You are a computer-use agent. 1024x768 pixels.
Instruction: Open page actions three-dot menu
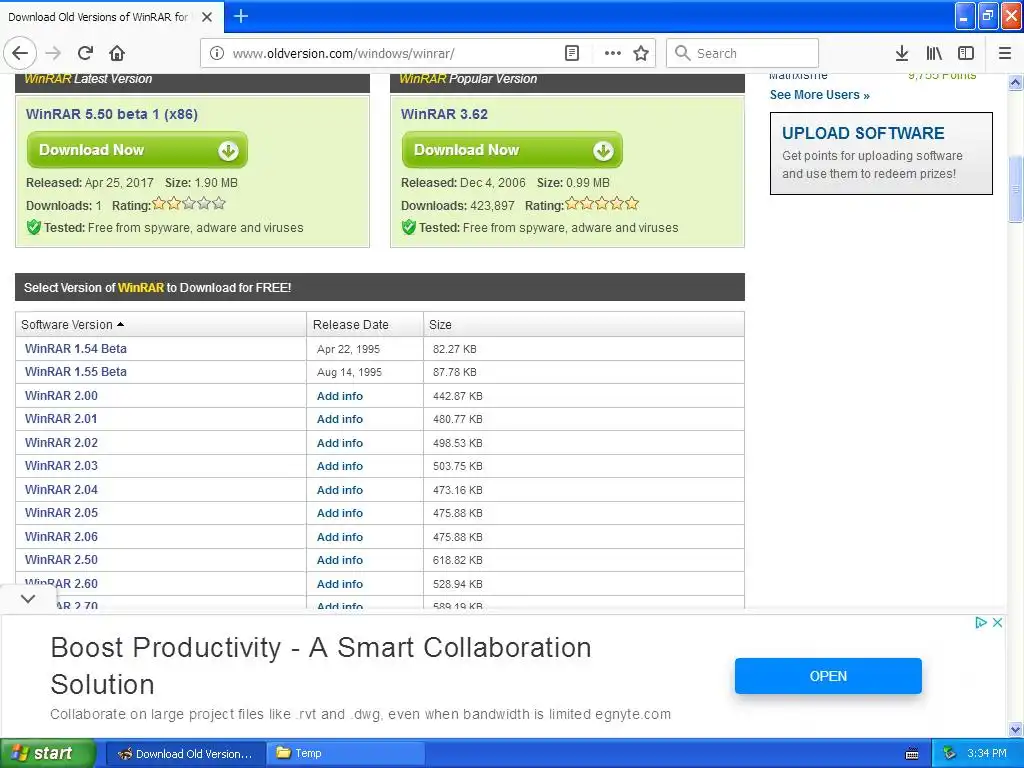(613, 54)
